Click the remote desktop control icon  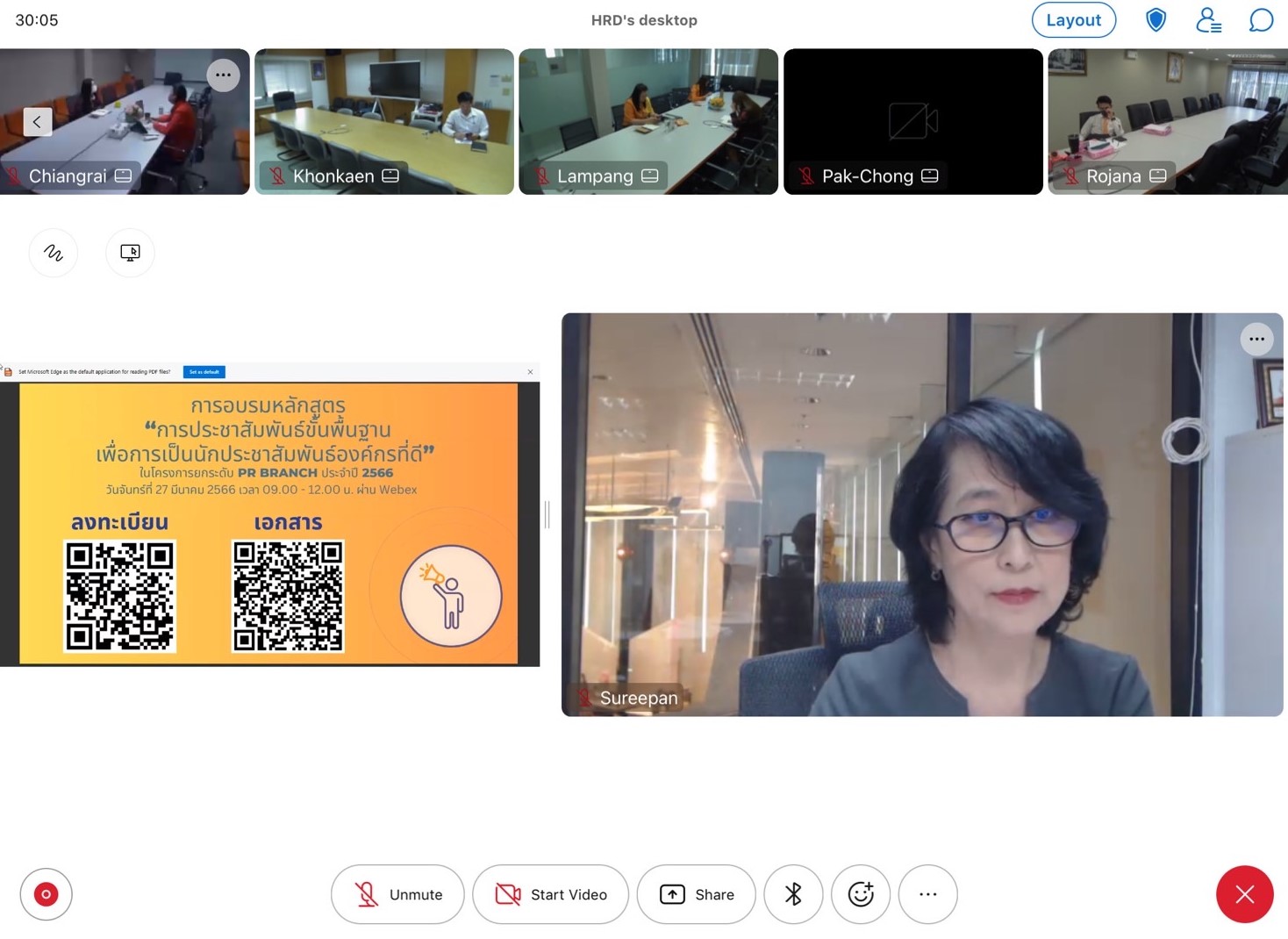[130, 253]
